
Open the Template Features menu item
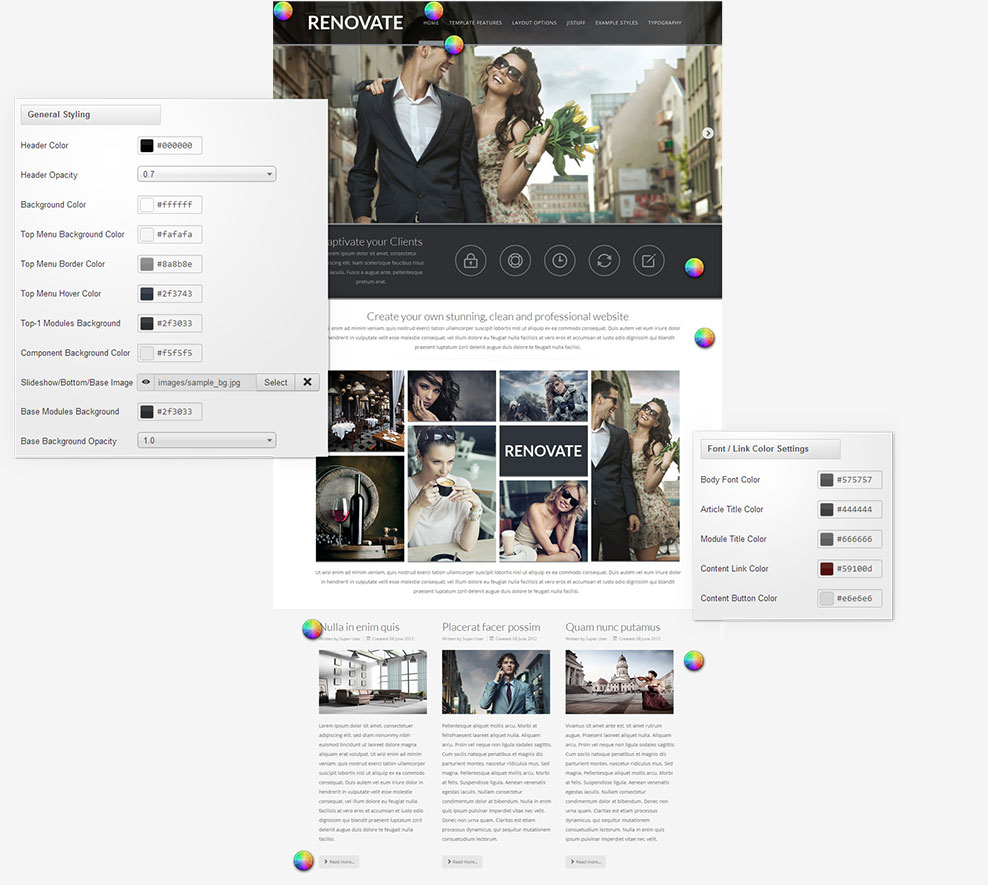click(x=475, y=22)
